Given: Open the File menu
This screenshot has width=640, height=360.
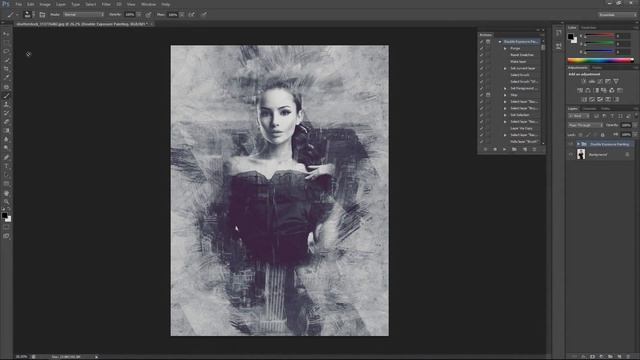Looking at the screenshot, I should click(19, 4).
